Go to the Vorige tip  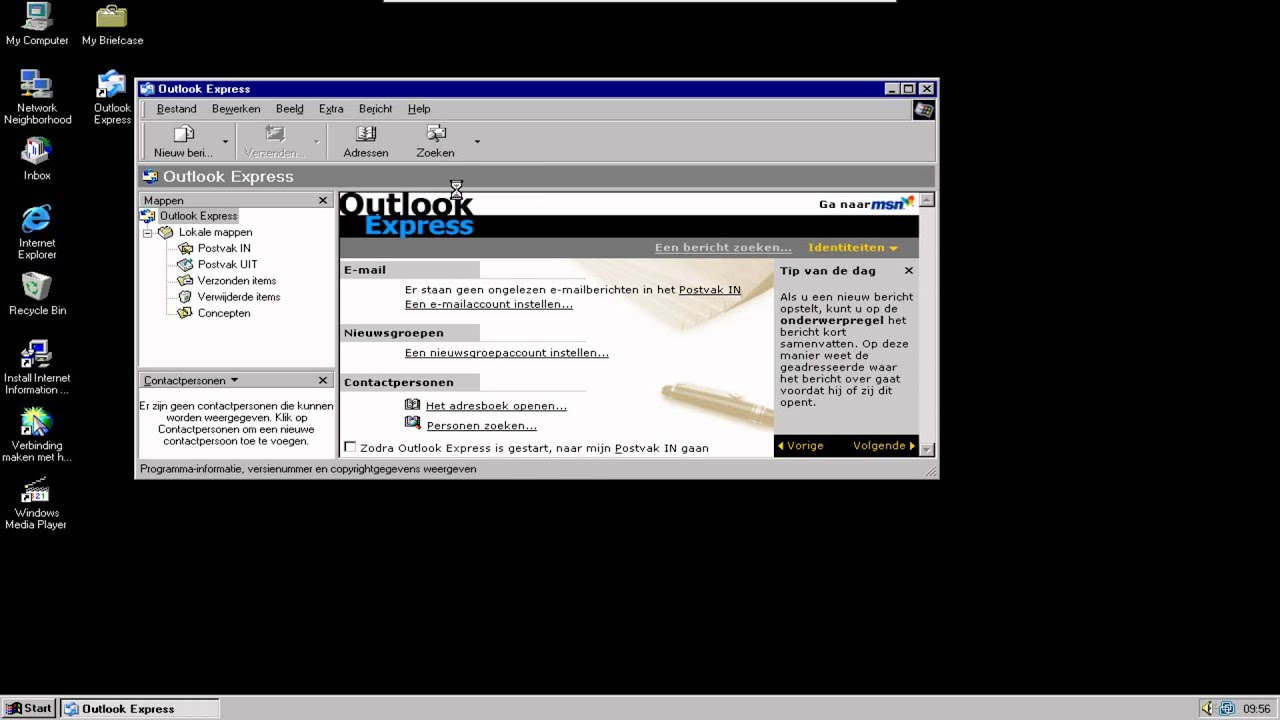(800, 446)
